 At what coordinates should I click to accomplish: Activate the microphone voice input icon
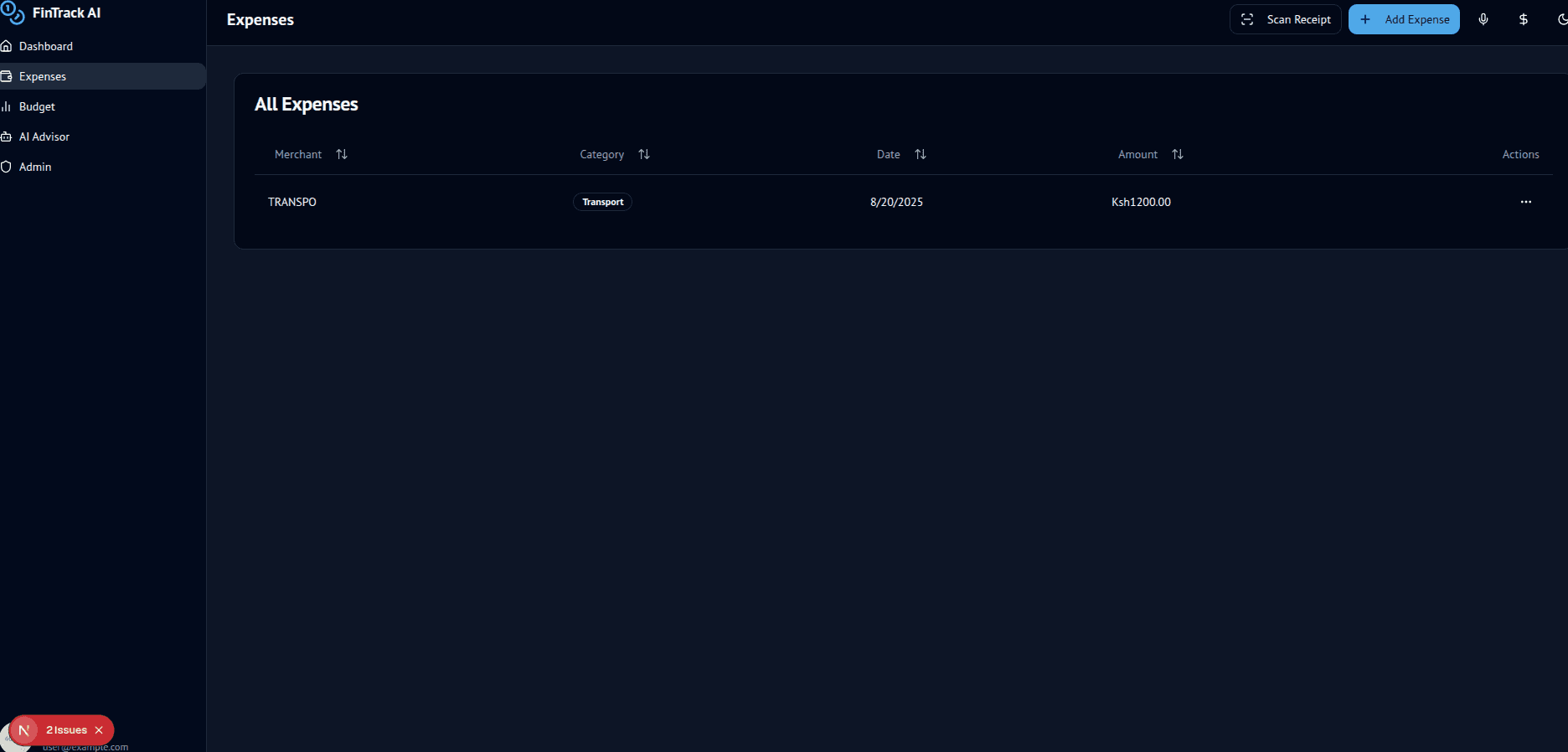(1483, 19)
